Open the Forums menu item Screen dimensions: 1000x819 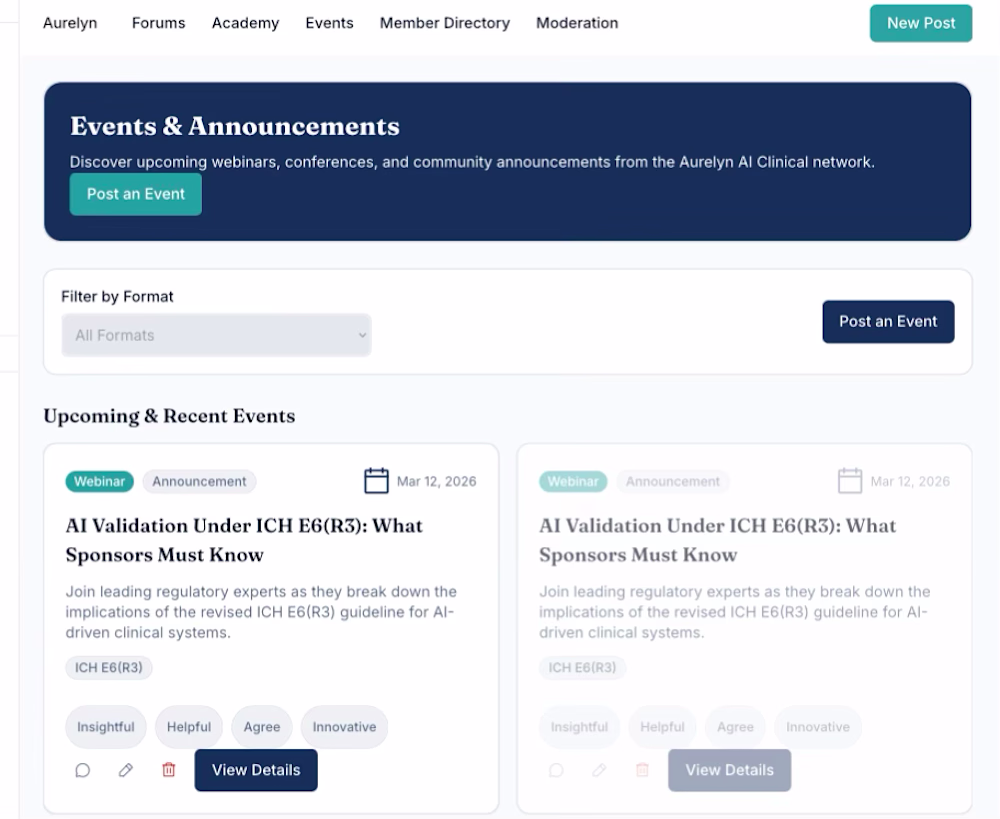click(158, 23)
